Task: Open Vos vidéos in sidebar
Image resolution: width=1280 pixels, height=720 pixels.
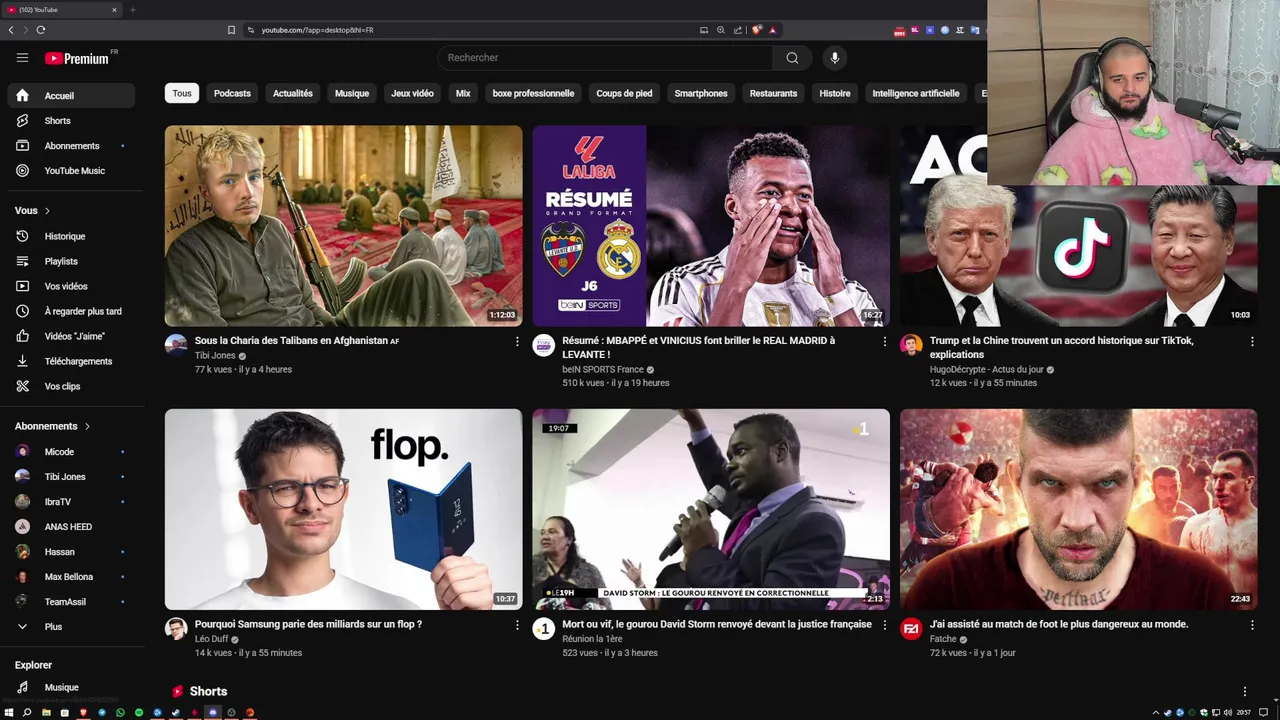Action: tap(72, 286)
